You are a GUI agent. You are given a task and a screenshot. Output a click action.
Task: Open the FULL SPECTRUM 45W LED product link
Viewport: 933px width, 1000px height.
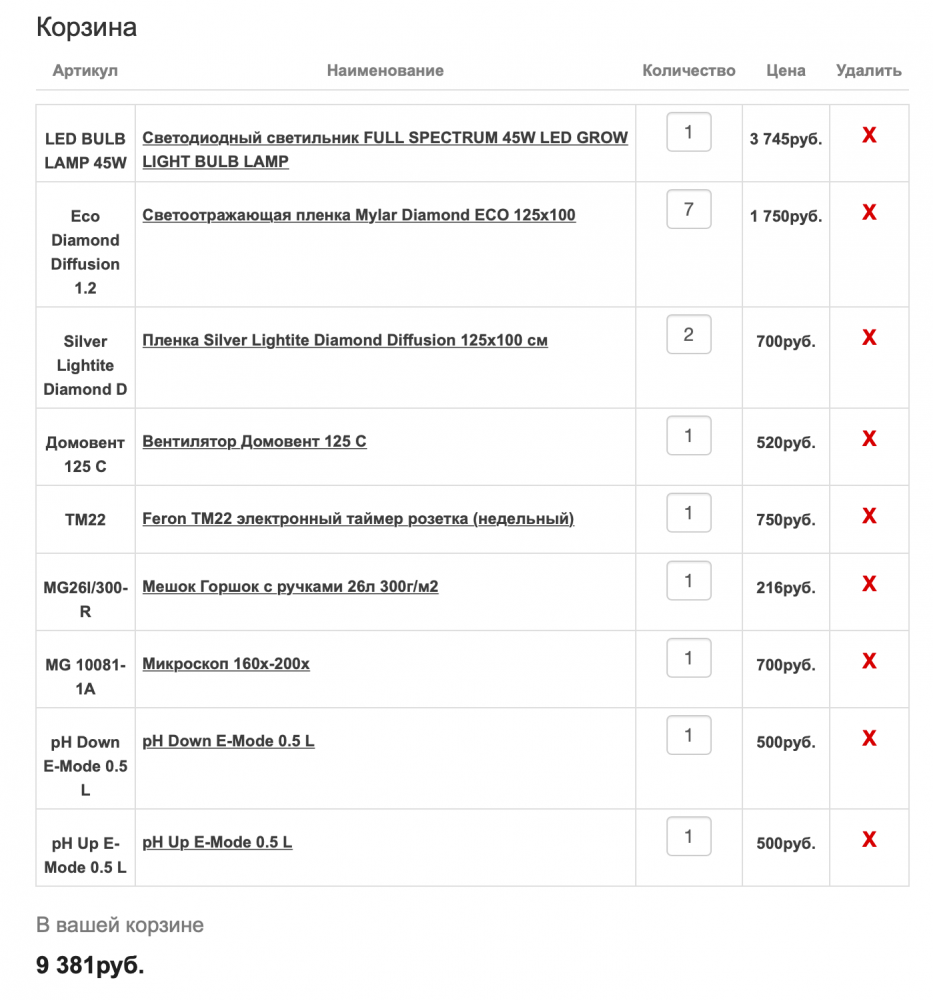[385, 149]
